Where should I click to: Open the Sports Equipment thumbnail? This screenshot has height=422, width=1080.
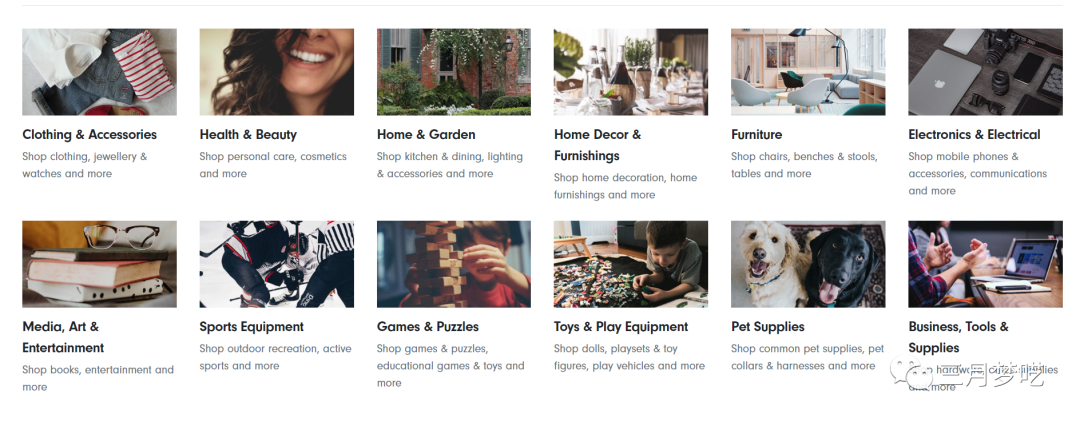(276, 264)
